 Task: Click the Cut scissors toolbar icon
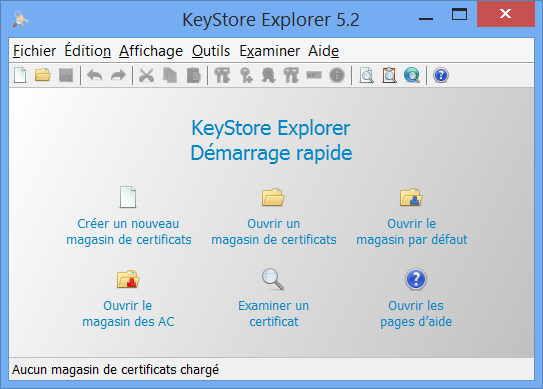146,75
